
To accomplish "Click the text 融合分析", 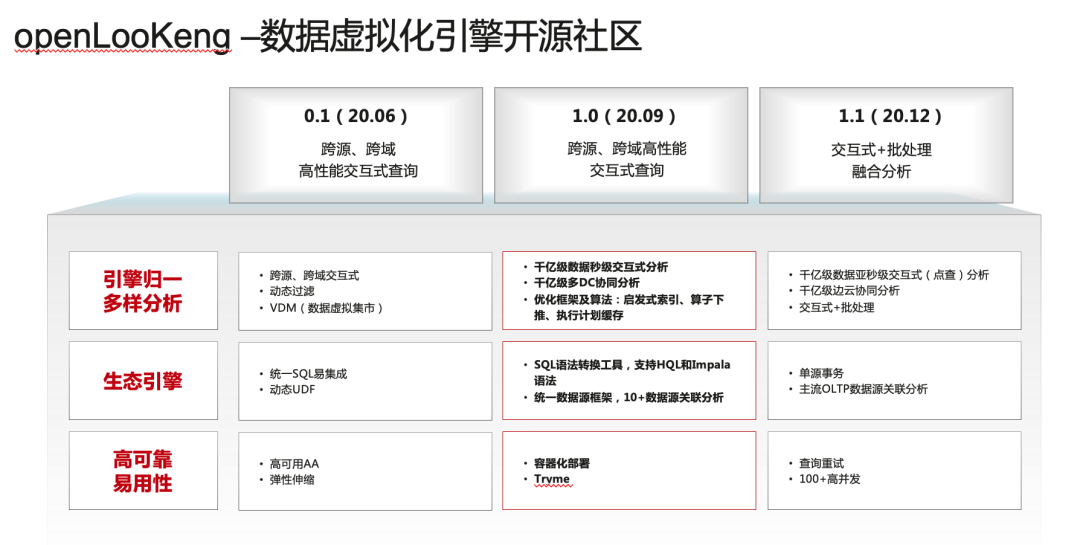I will [881, 172].
